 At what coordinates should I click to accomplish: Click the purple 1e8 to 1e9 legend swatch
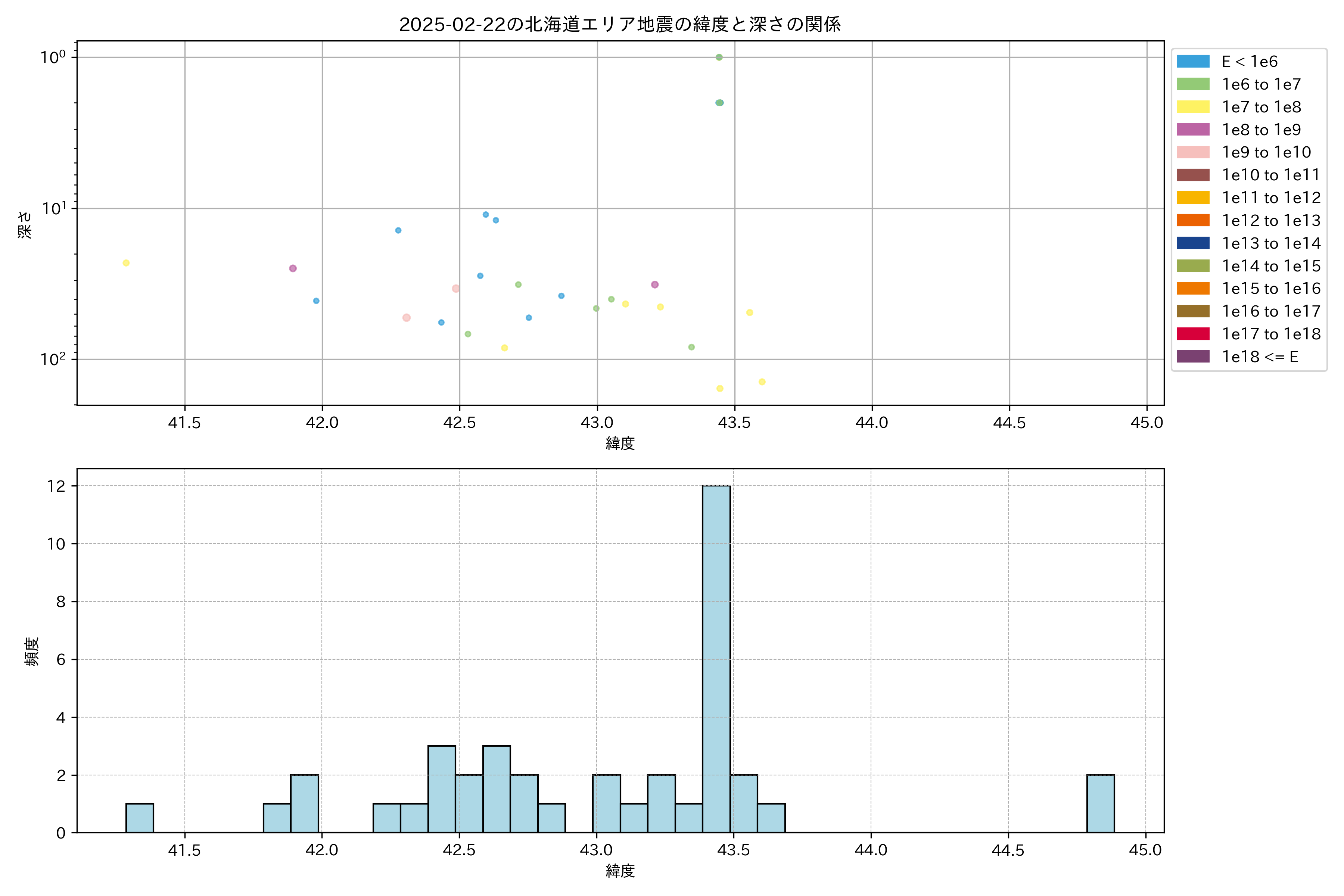pyautogui.click(x=1193, y=130)
